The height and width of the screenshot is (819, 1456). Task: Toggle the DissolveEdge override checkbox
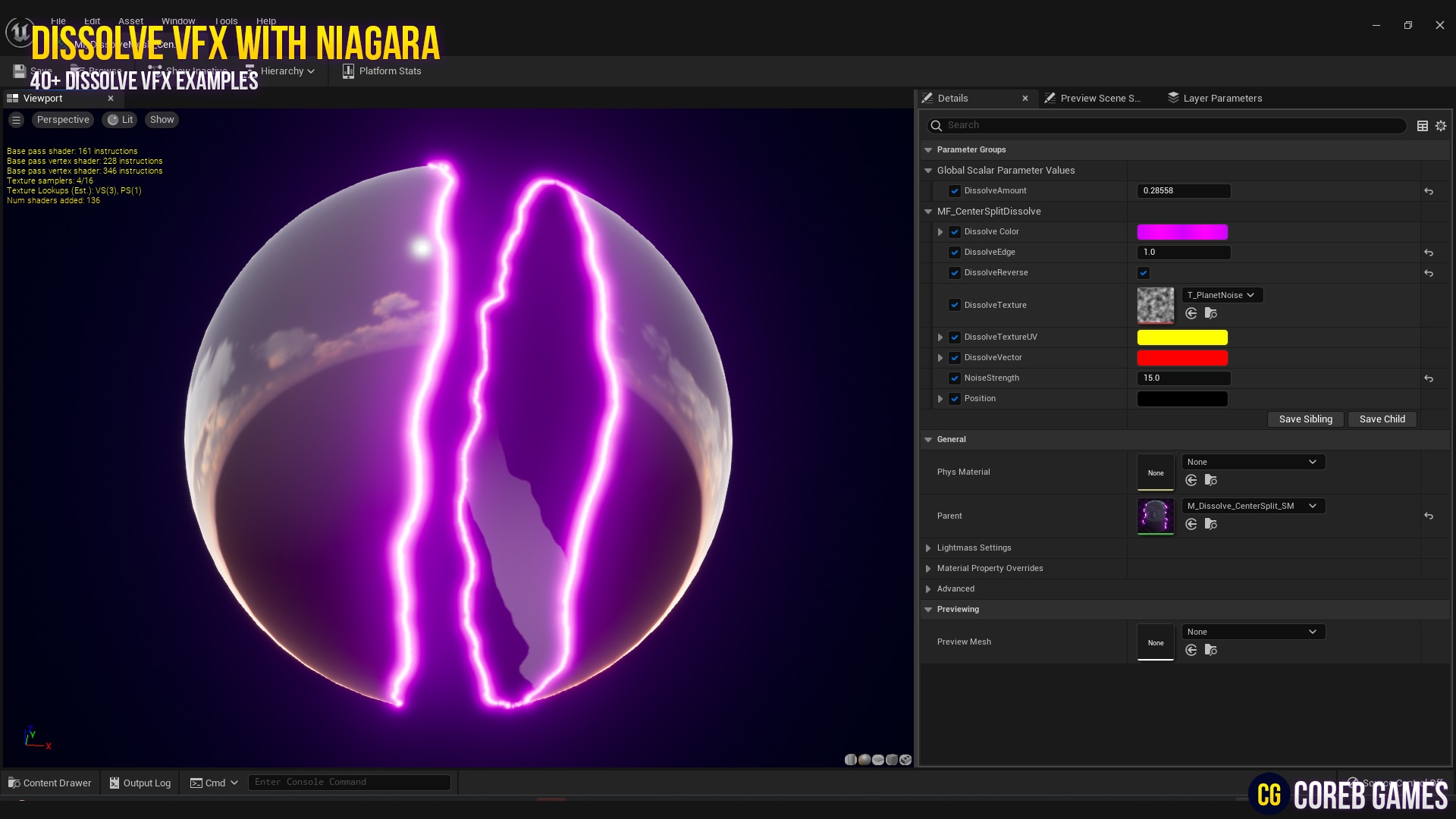click(955, 253)
